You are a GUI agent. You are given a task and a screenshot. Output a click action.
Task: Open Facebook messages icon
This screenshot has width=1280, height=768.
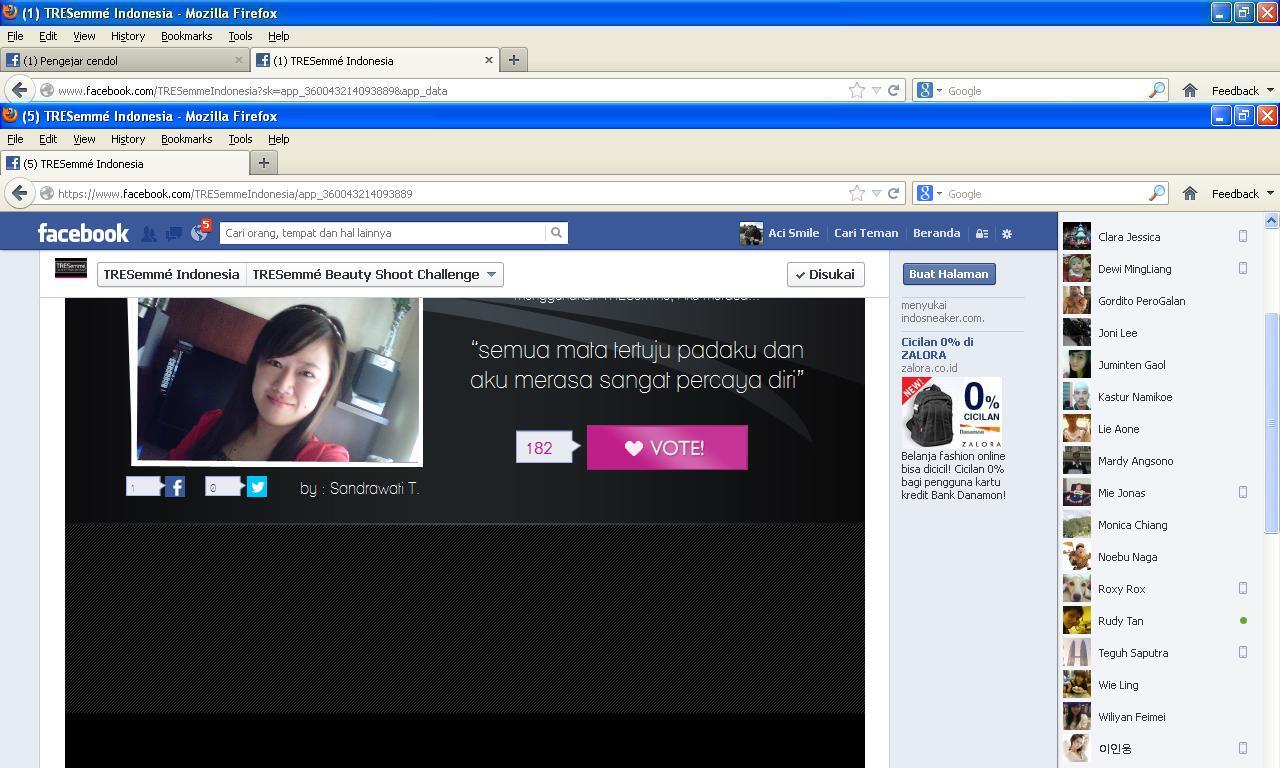174,233
